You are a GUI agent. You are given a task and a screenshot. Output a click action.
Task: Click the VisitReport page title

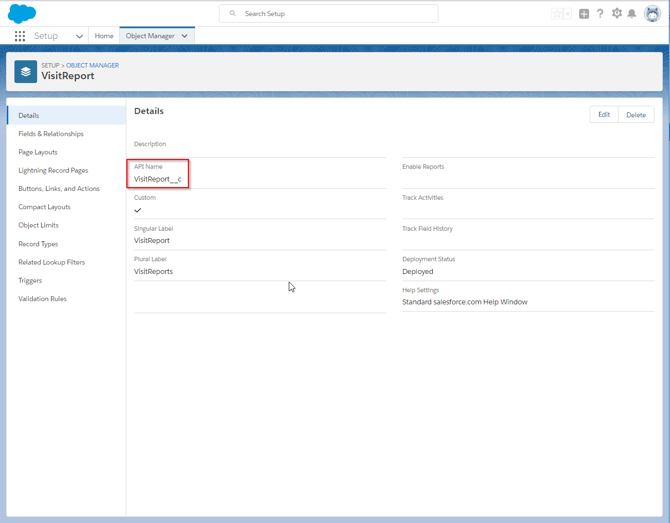pyautogui.click(x=68, y=76)
